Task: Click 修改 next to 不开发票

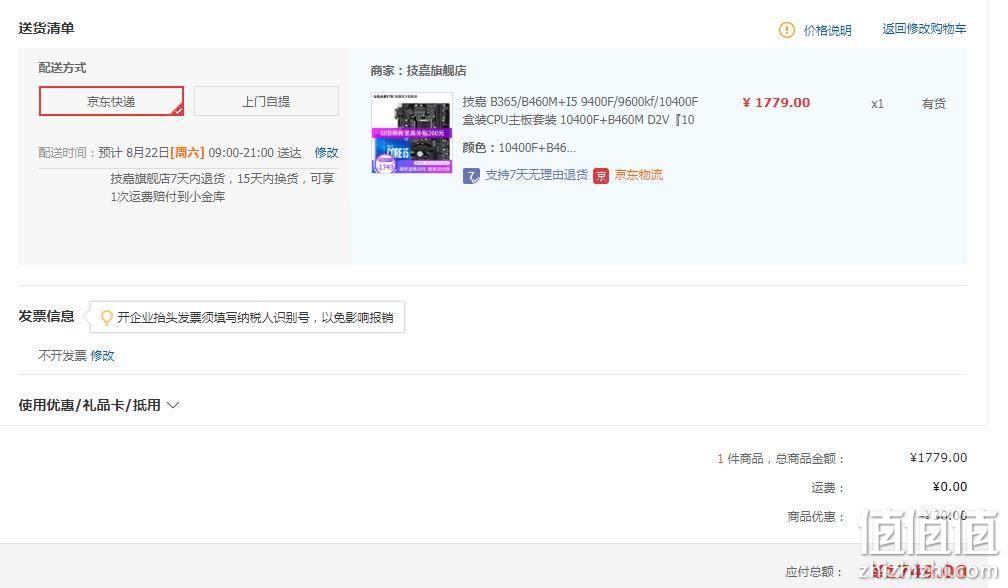Action: pyautogui.click(x=102, y=355)
